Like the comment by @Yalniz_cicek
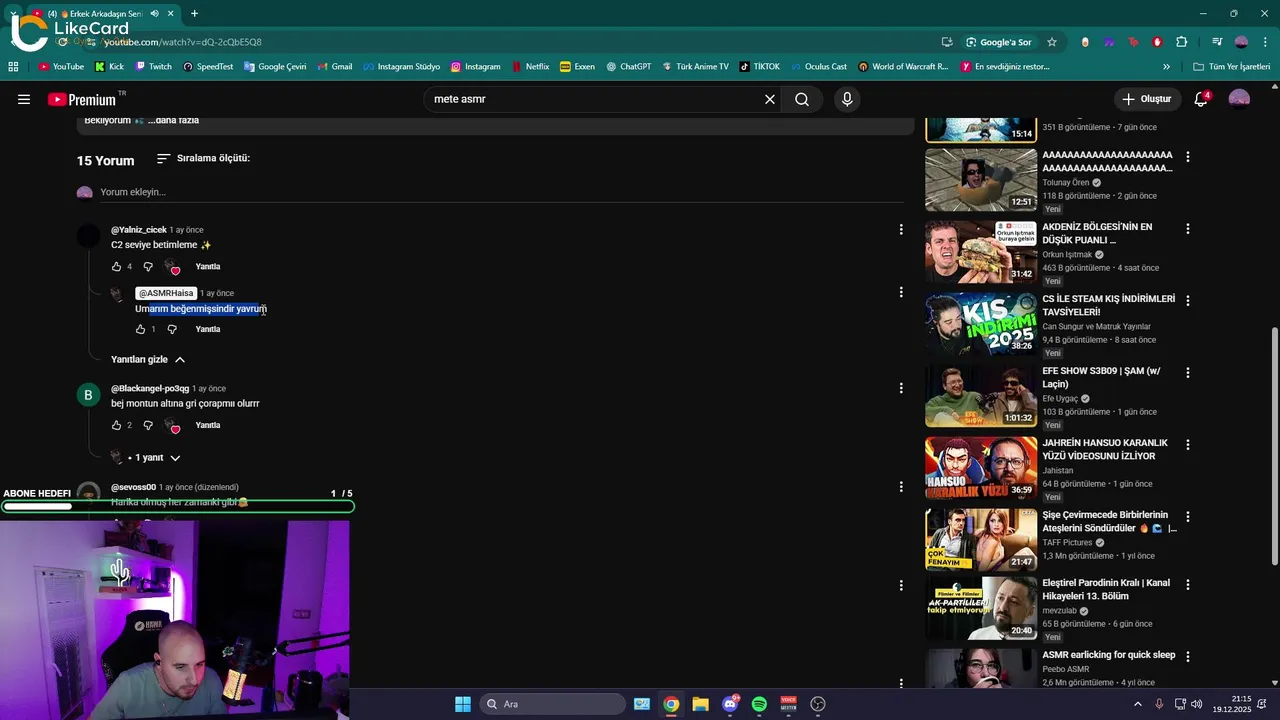The width and height of the screenshot is (1280, 720). [116, 267]
